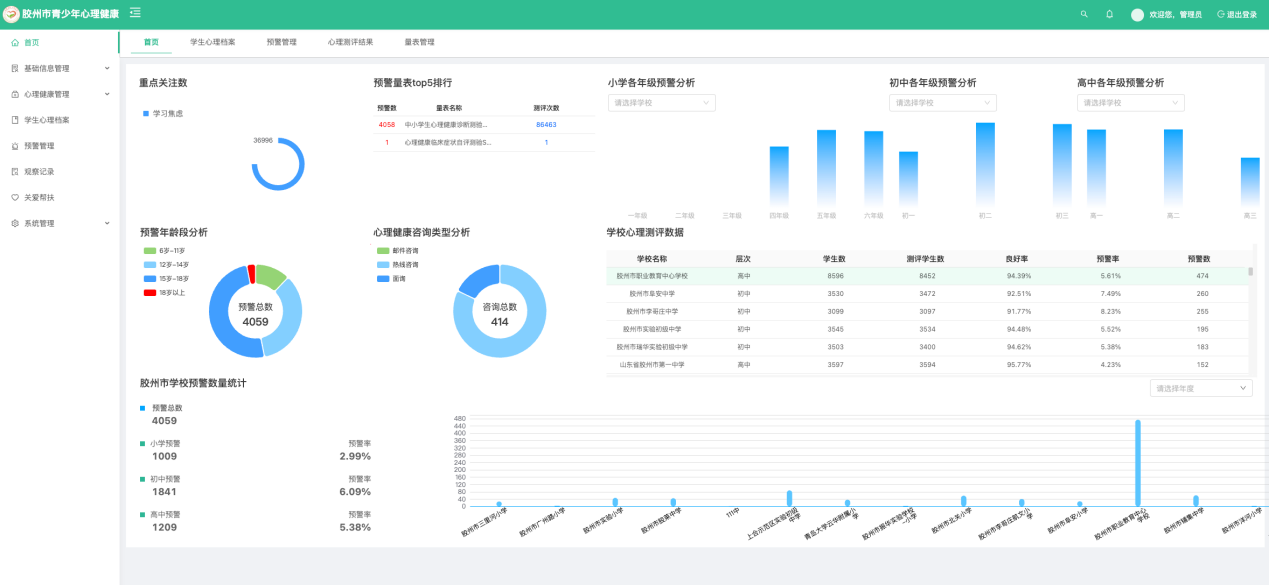Click the search magnifier icon in header
The height and width of the screenshot is (585, 1269).
tap(1084, 14)
